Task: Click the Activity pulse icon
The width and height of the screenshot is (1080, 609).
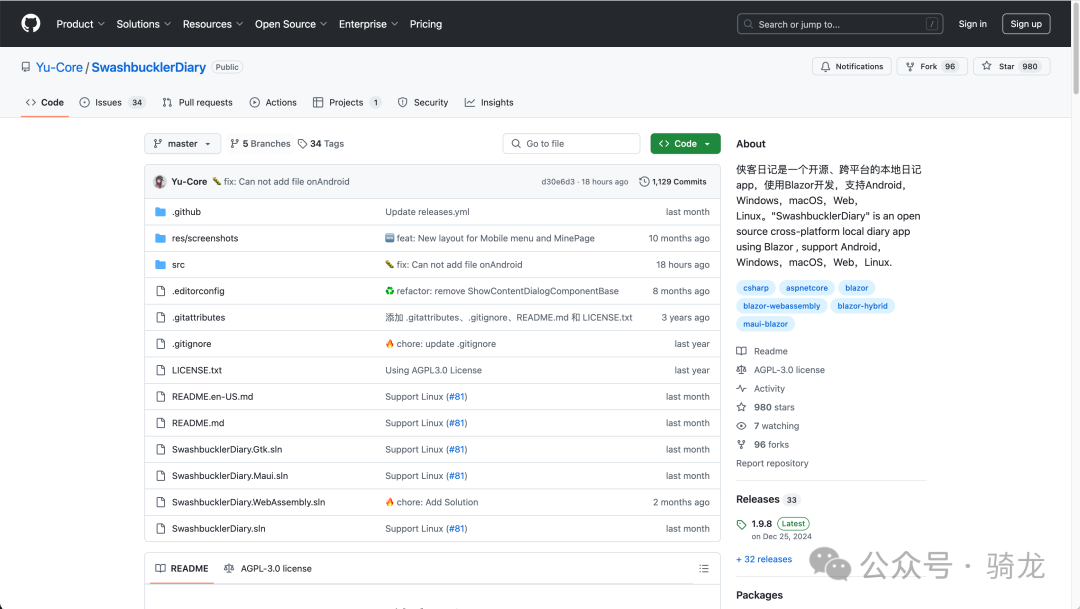Action: 741,388
